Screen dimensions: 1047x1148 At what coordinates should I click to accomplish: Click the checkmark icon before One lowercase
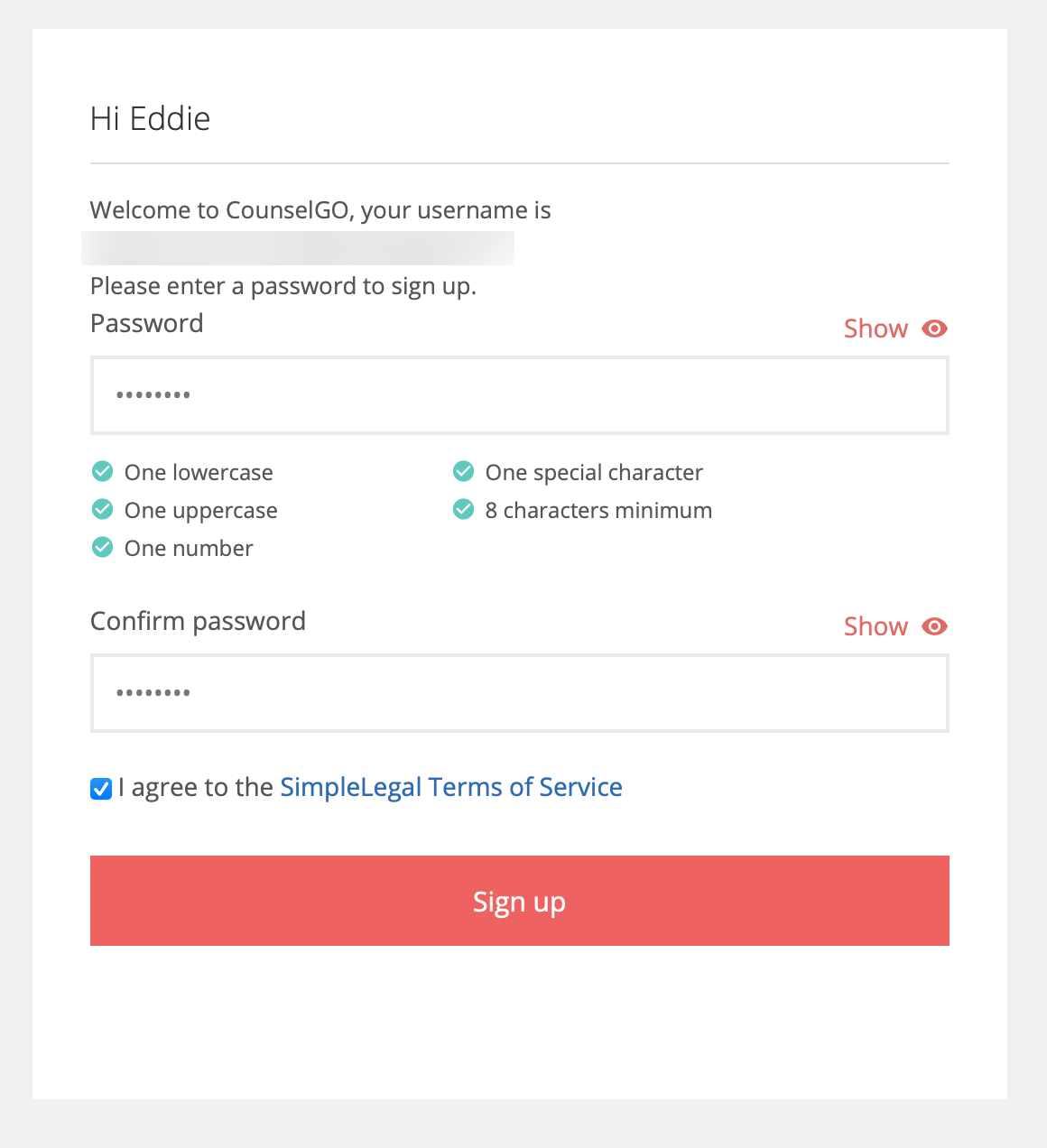(x=102, y=471)
